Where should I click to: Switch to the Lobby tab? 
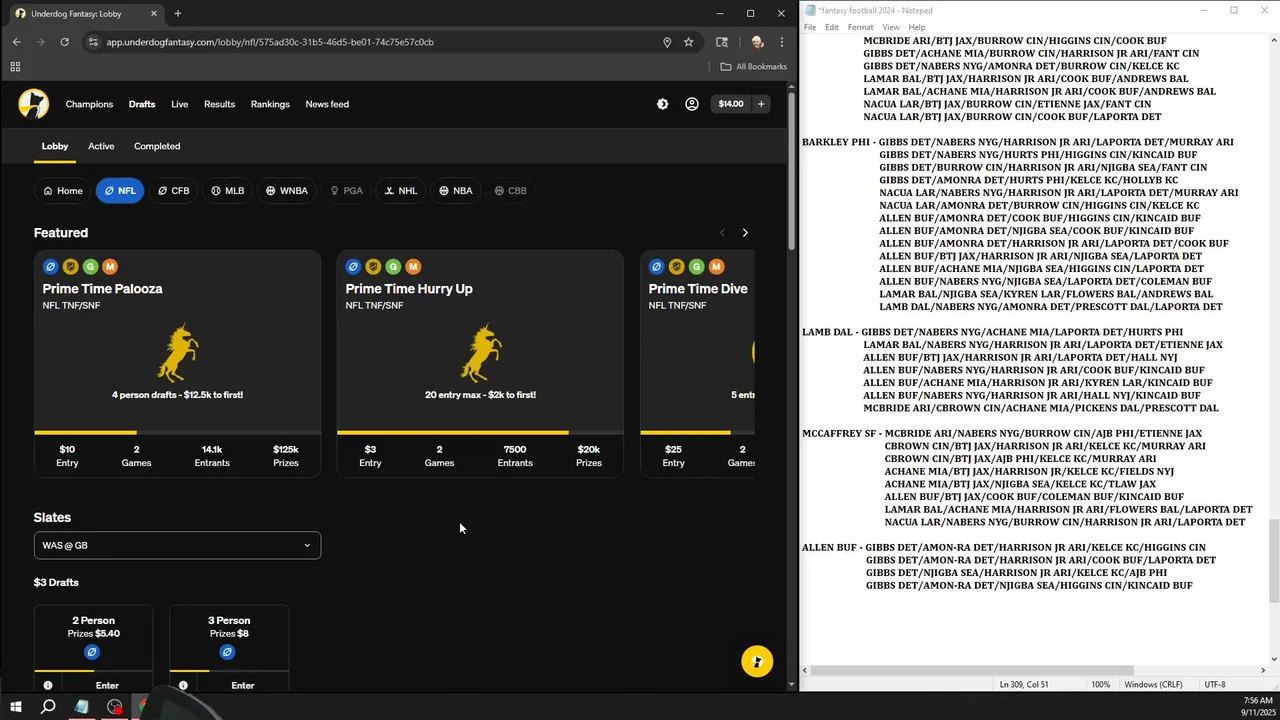pos(55,146)
